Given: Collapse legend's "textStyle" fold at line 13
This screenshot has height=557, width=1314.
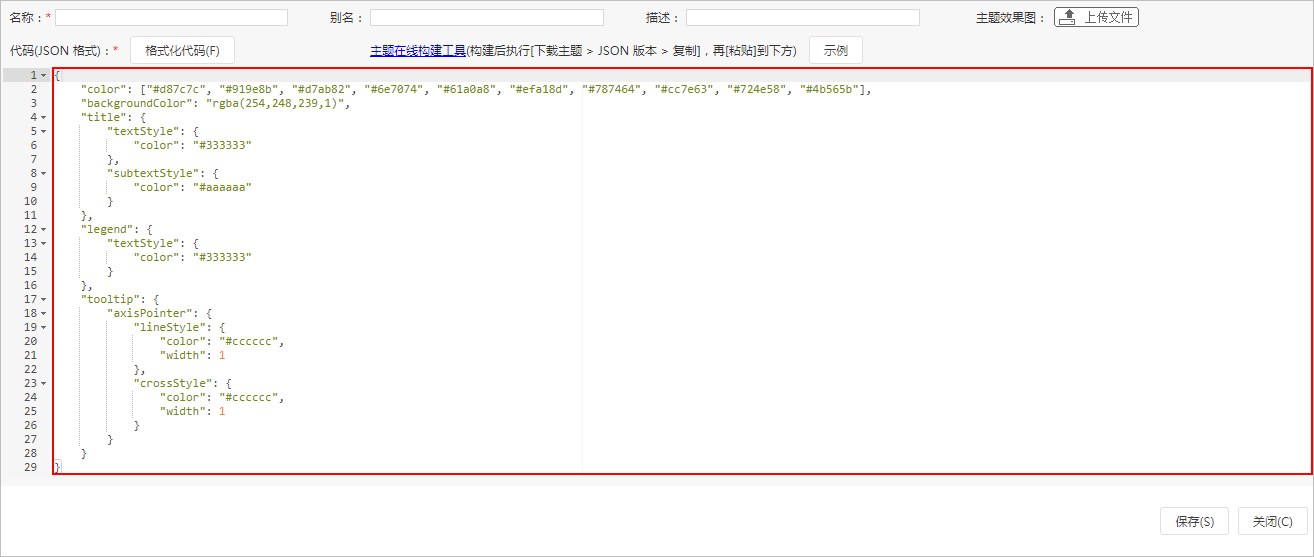Looking at the screenshot, I should coord(44,243).
